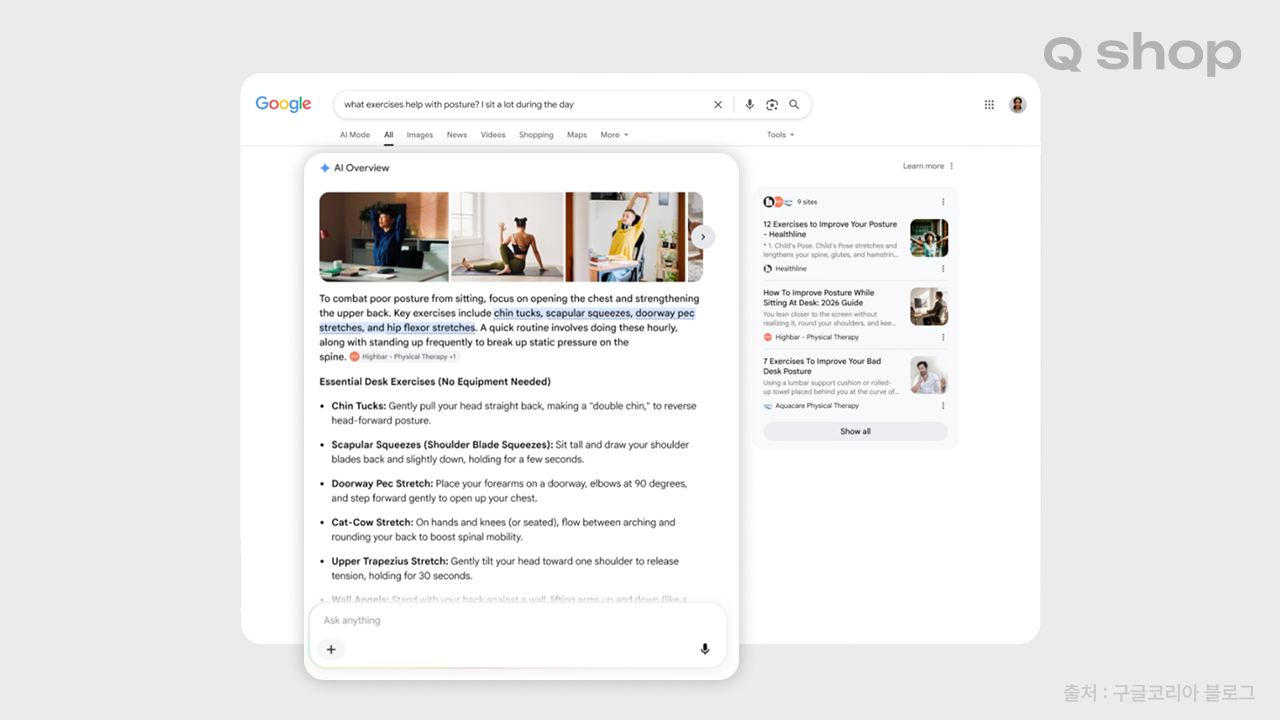Open the yoga stretch photo in carousel
The image size is (1280, 720).
tap(507, 237)
